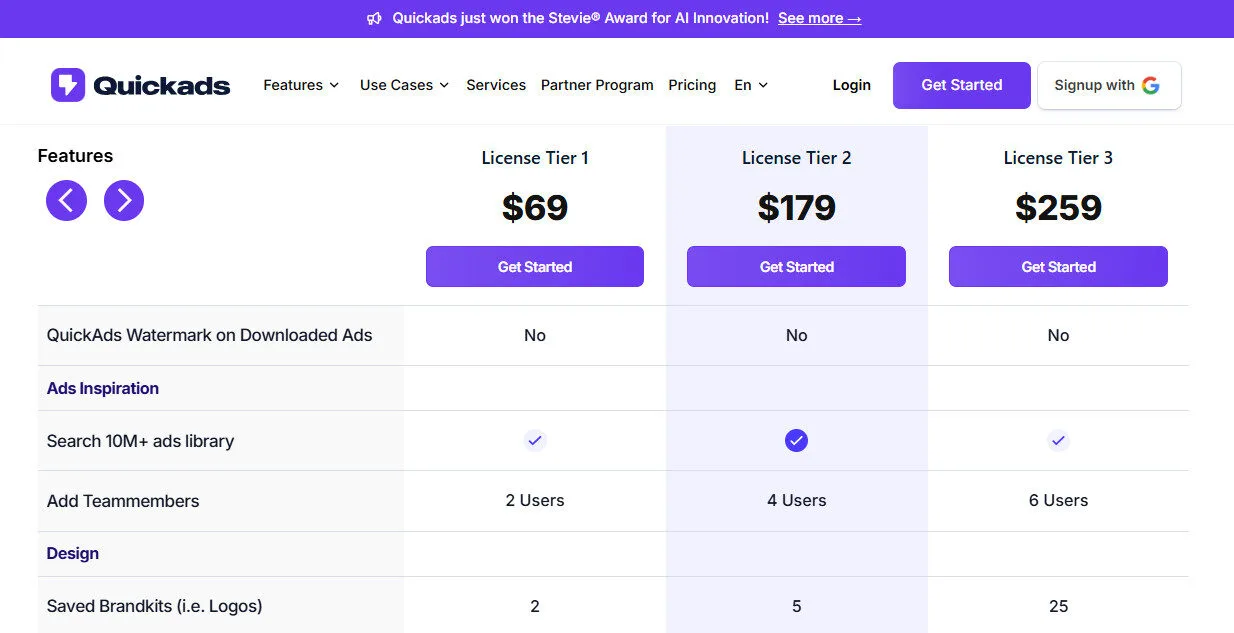Click the previous arrow to scroll pricing tiers
This screenshot has height=633, width=1234.
point(66,200)
